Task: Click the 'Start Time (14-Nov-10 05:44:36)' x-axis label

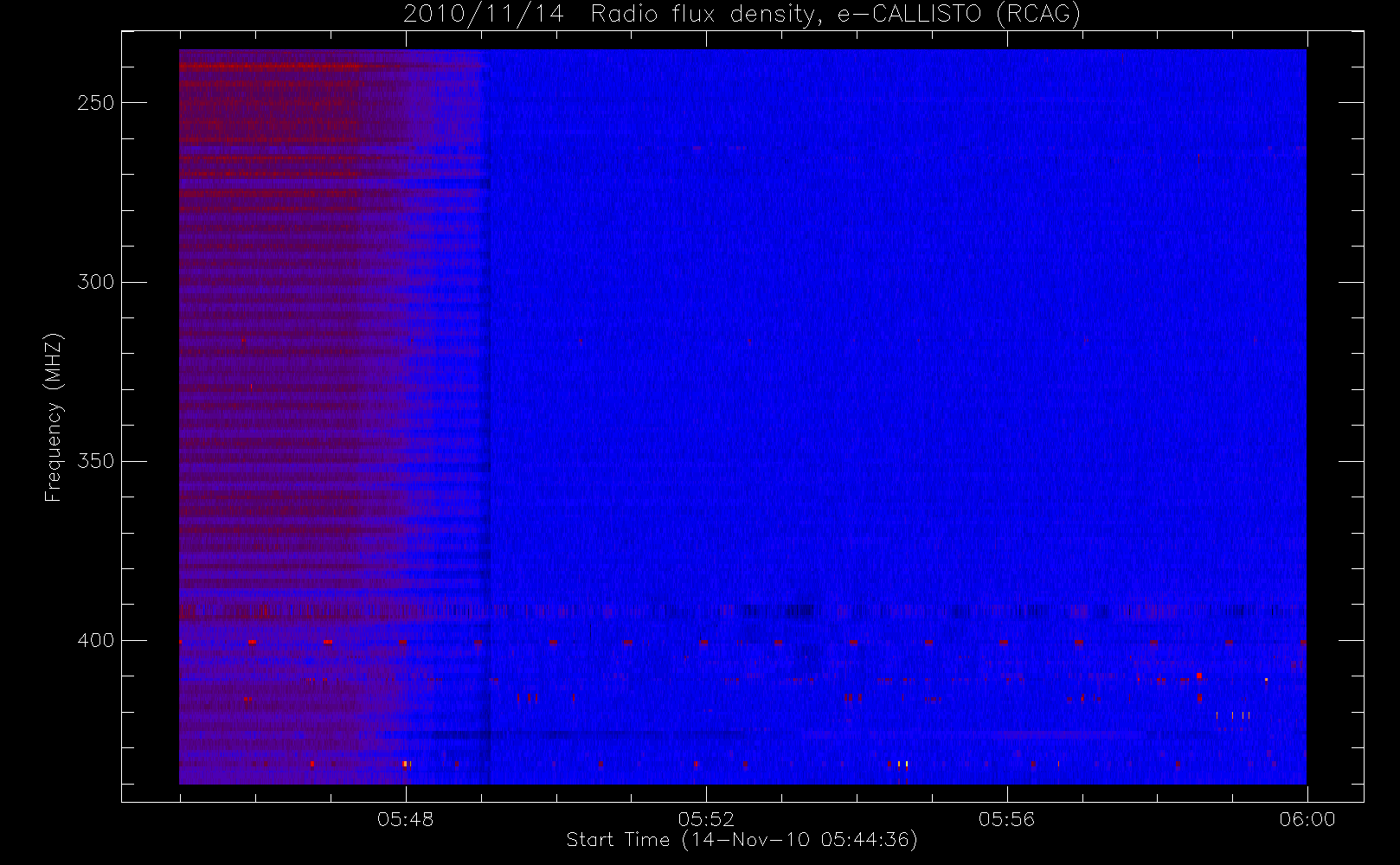Action: coord(742,840)
